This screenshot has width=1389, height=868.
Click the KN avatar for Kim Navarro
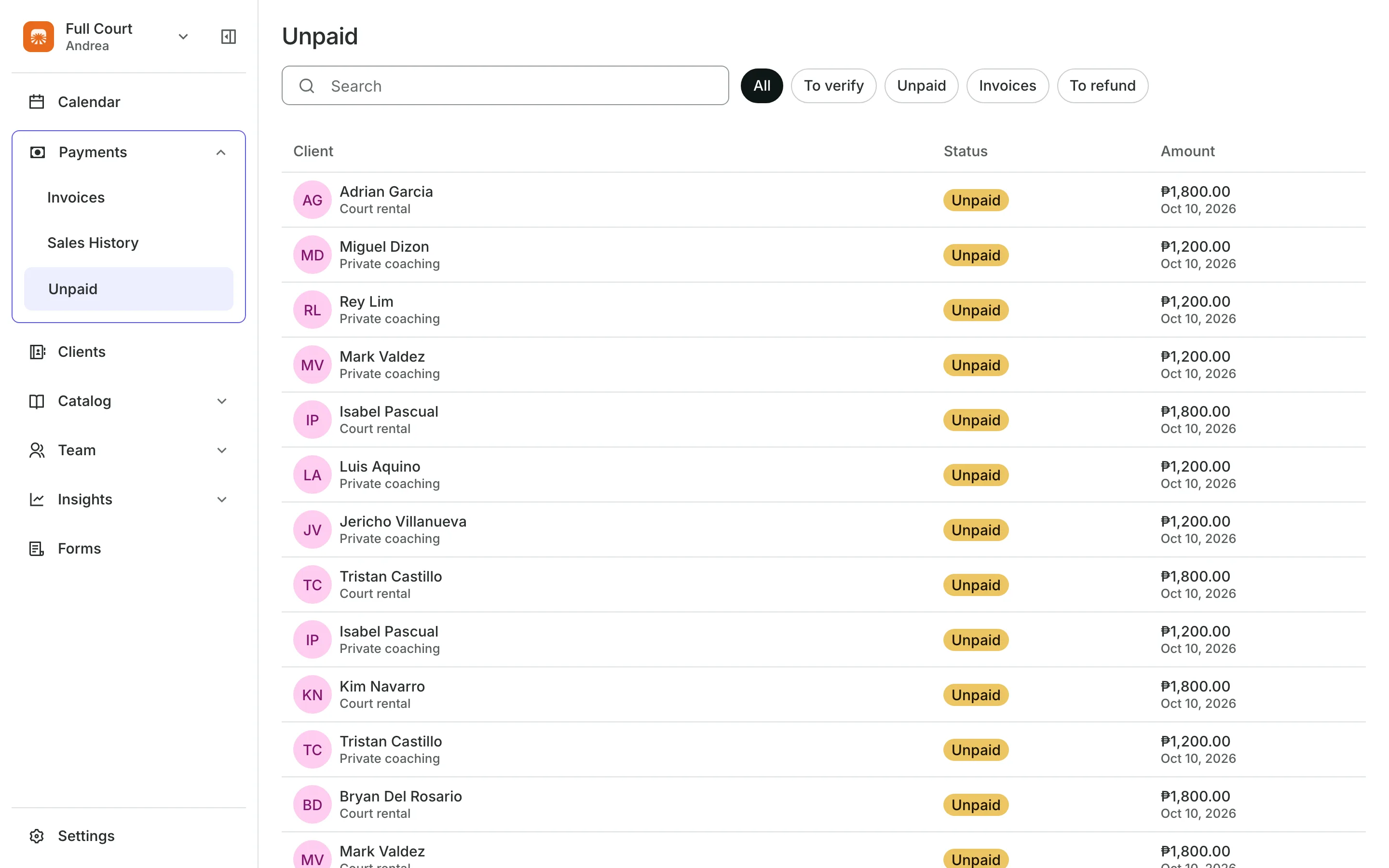312,694
